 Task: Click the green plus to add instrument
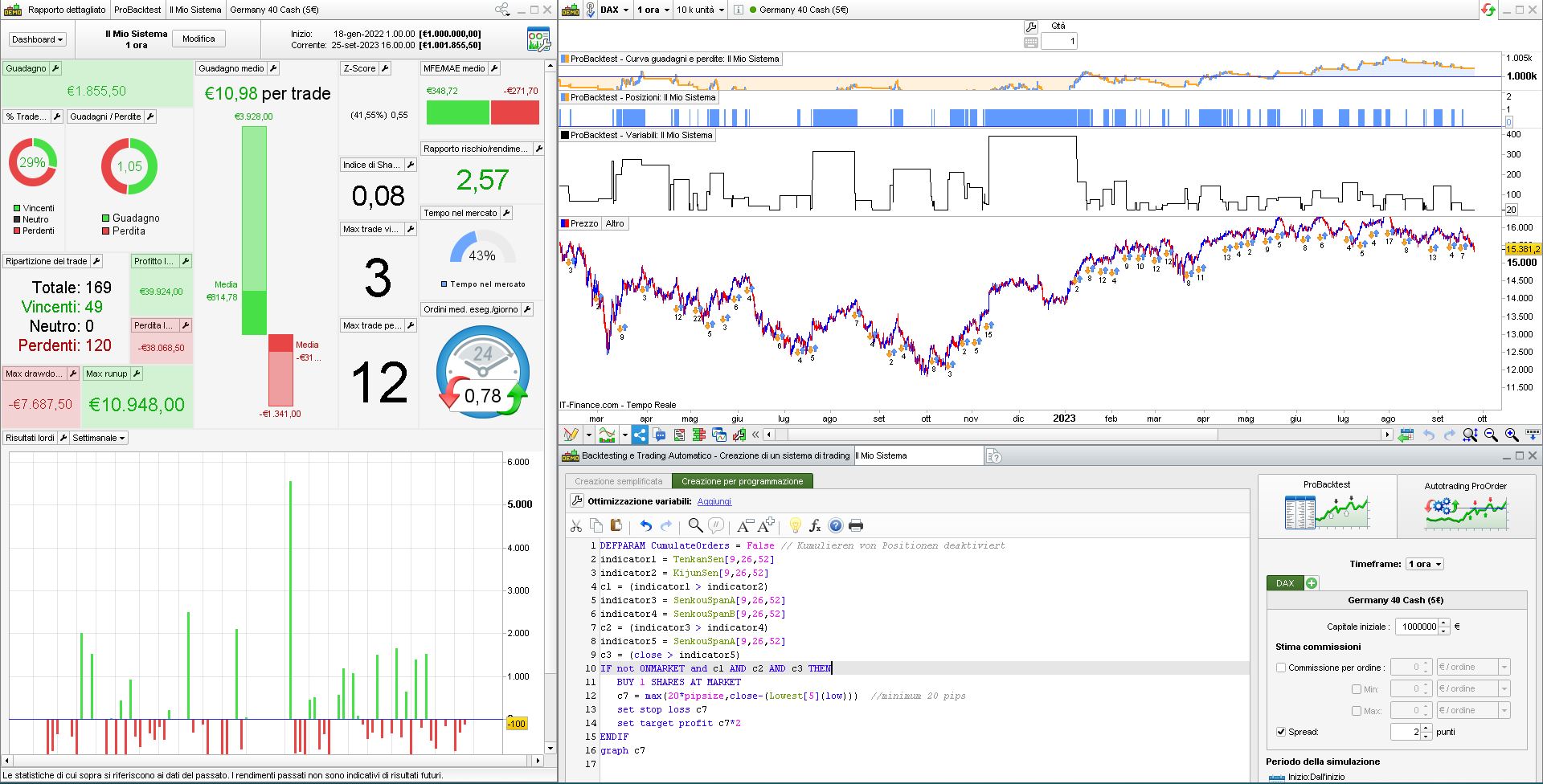tap(1312, 583)
